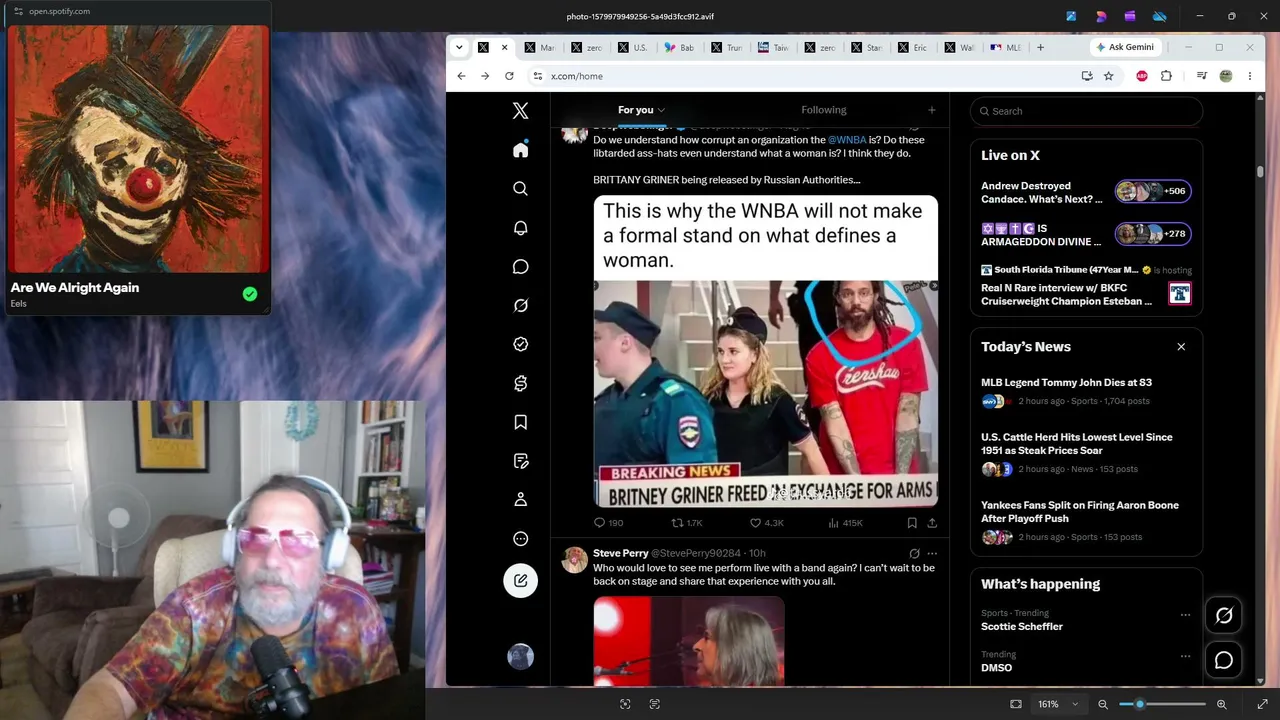Click the x.com/home address bar
This screenshot has width=1280, height=720.
coord(800,76)
